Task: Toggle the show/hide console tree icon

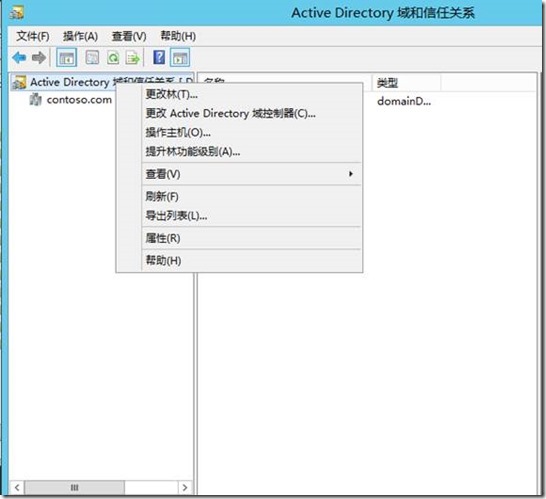Action: click(x=66, y=57)
